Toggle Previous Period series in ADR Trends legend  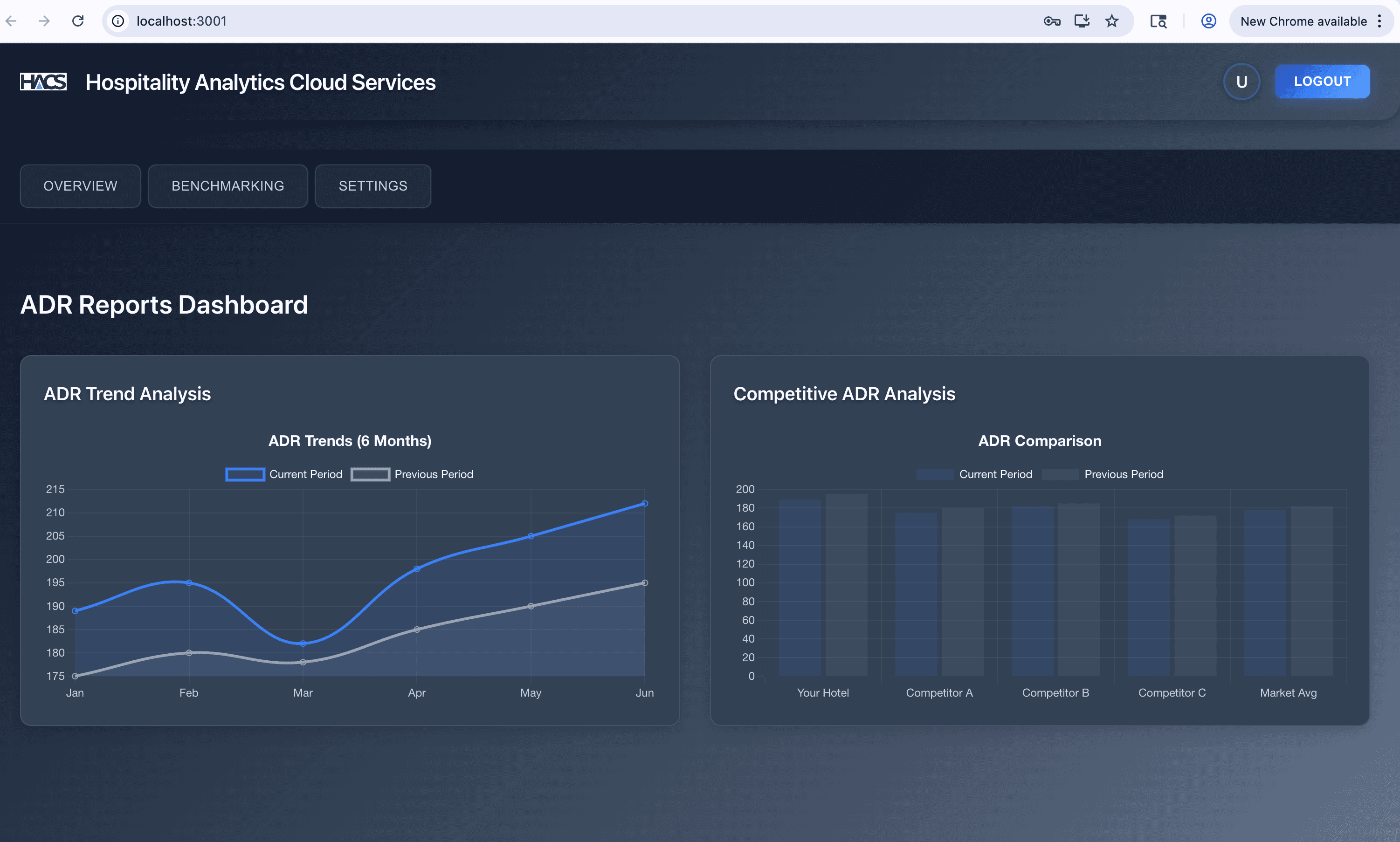tap(412, 474)
